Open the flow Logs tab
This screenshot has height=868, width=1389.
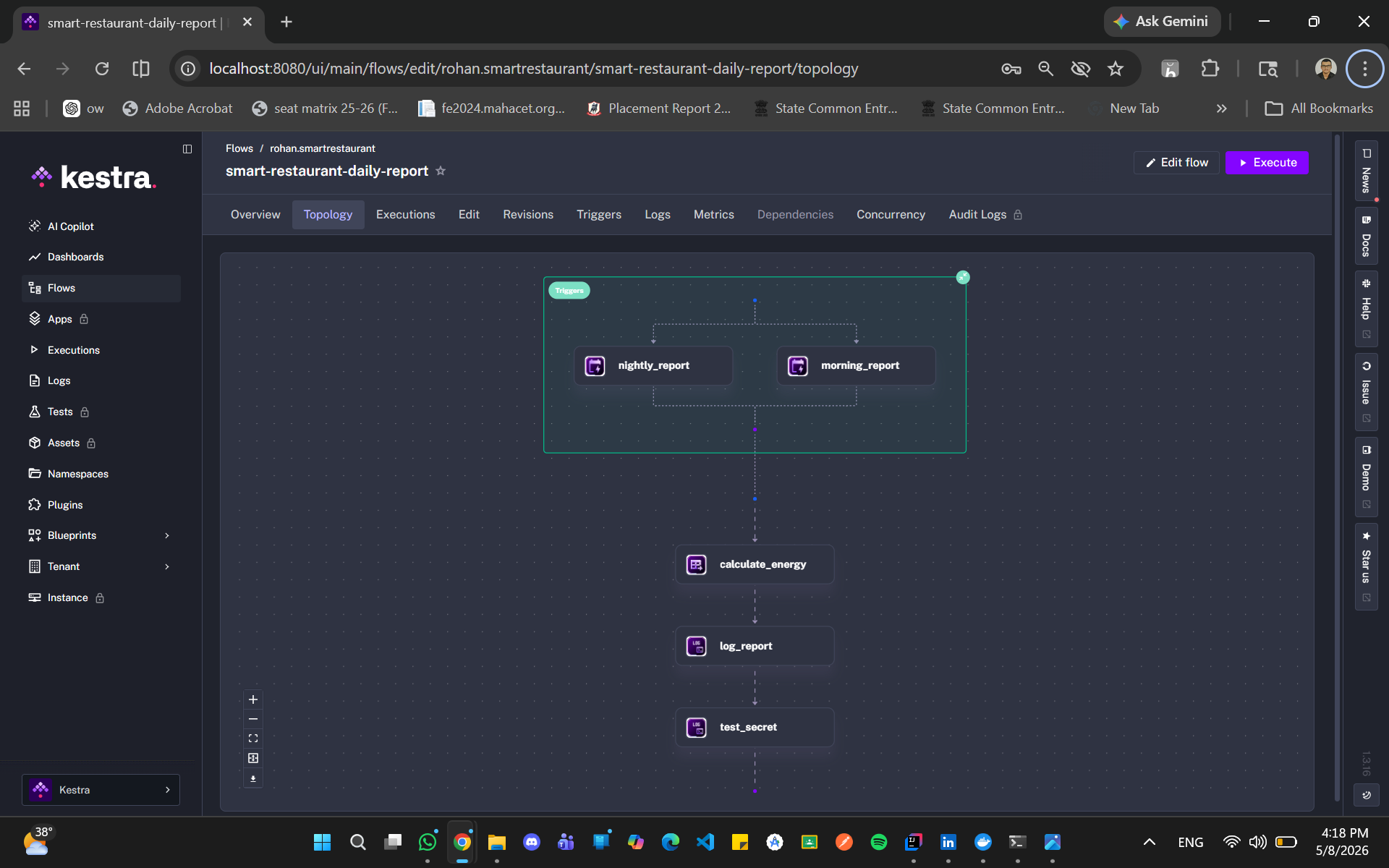tap(658, 215)
